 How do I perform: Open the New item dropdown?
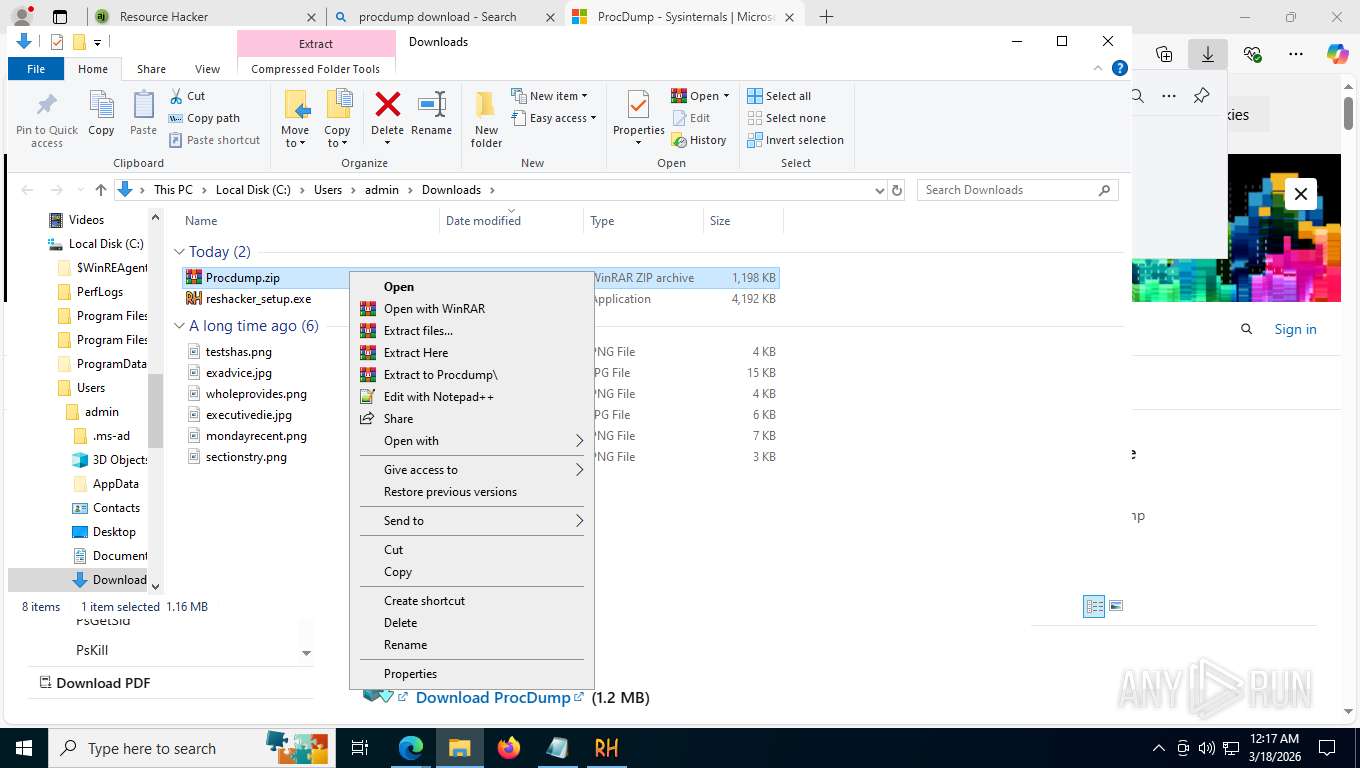549,96
